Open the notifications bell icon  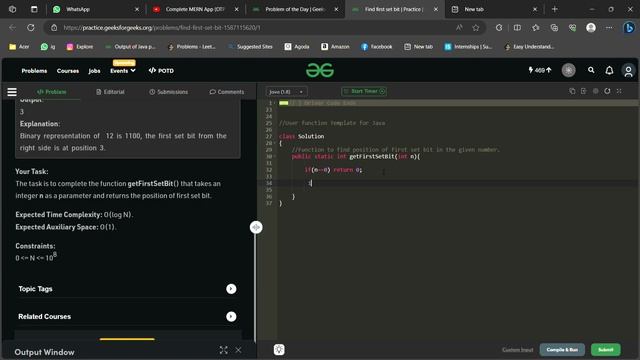[x=609, y=70]
